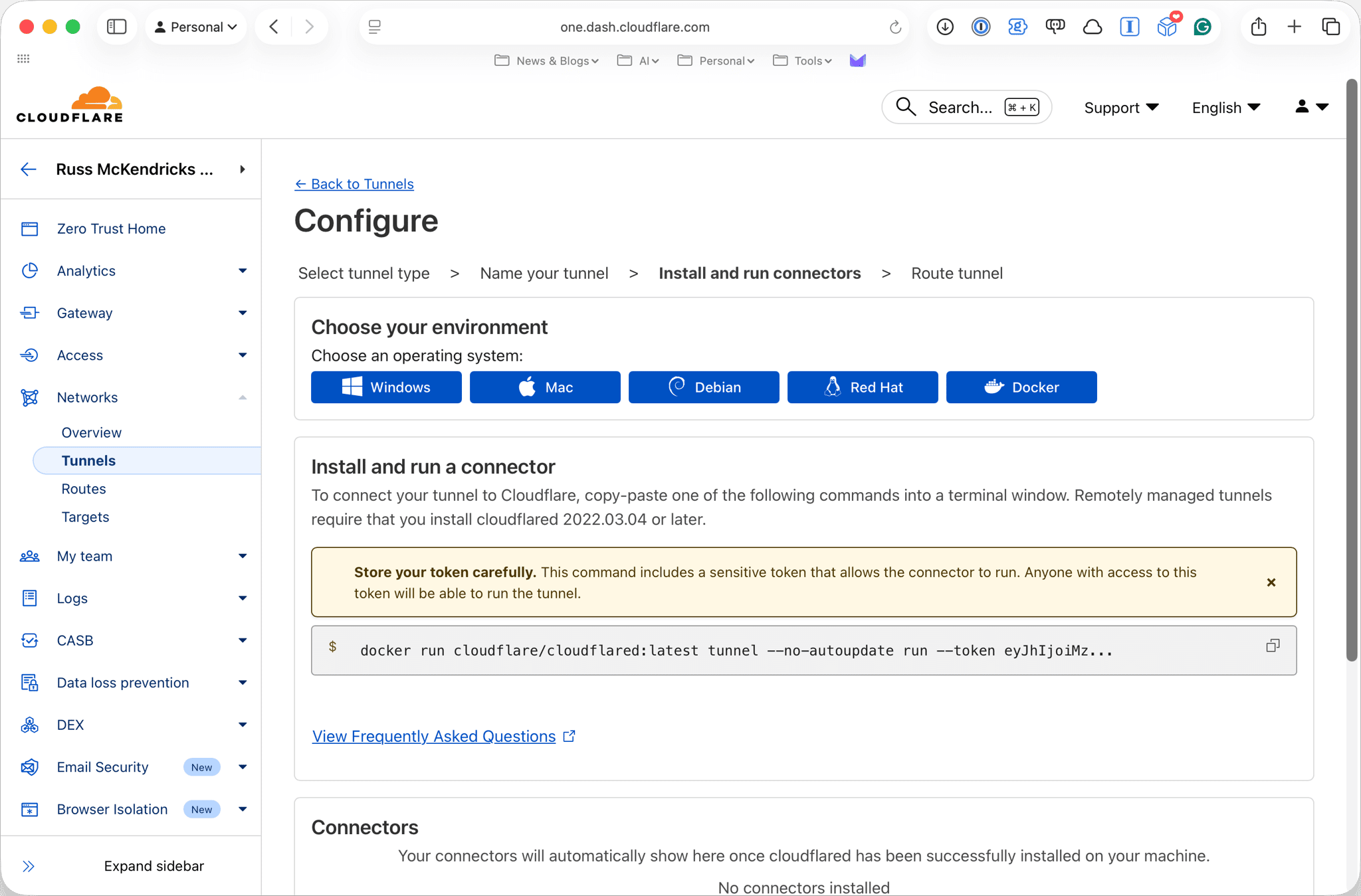The image size is (1361, 896).
Task: Choose the Debian operating system button
Action: click(703, 387)
